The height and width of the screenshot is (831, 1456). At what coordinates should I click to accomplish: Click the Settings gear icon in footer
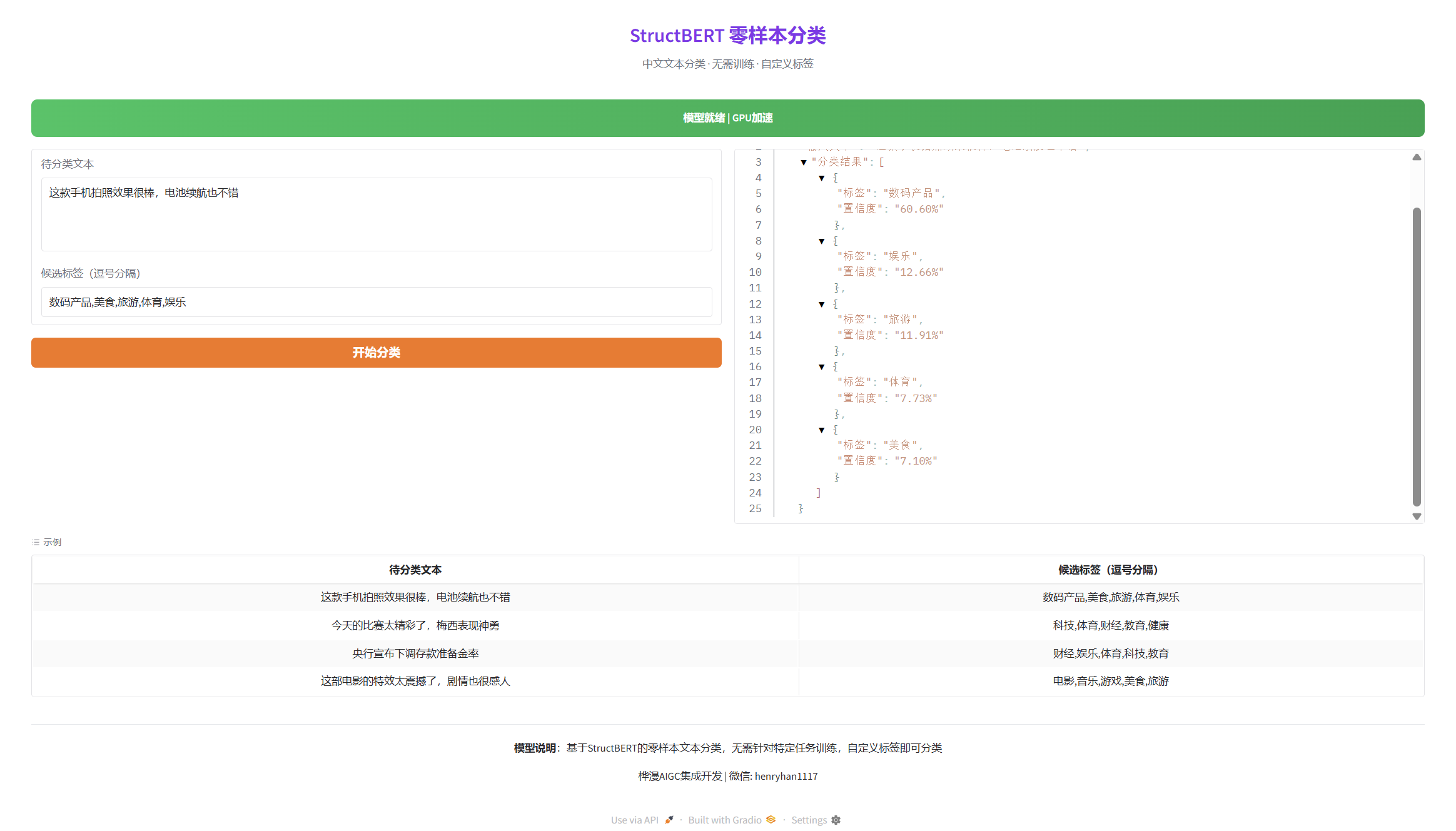[x=836, y=820]
